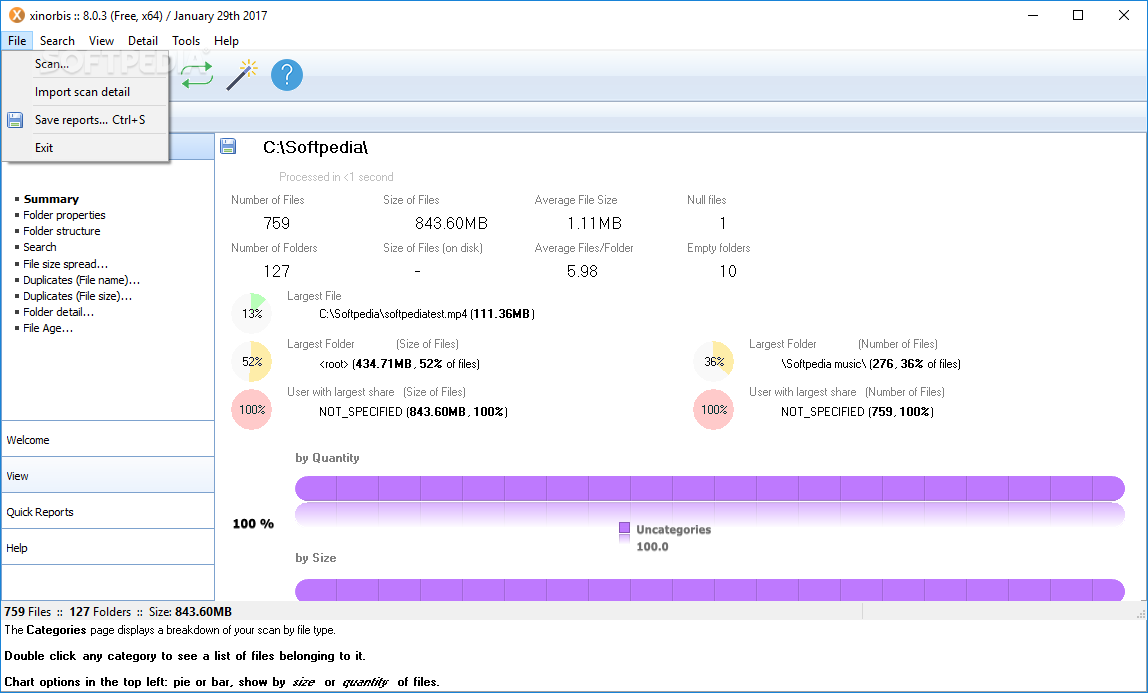The width and height of the screenshot is (1148, 693).
Task: Click the Uncategories purple legend swatch
Action: 625,528
